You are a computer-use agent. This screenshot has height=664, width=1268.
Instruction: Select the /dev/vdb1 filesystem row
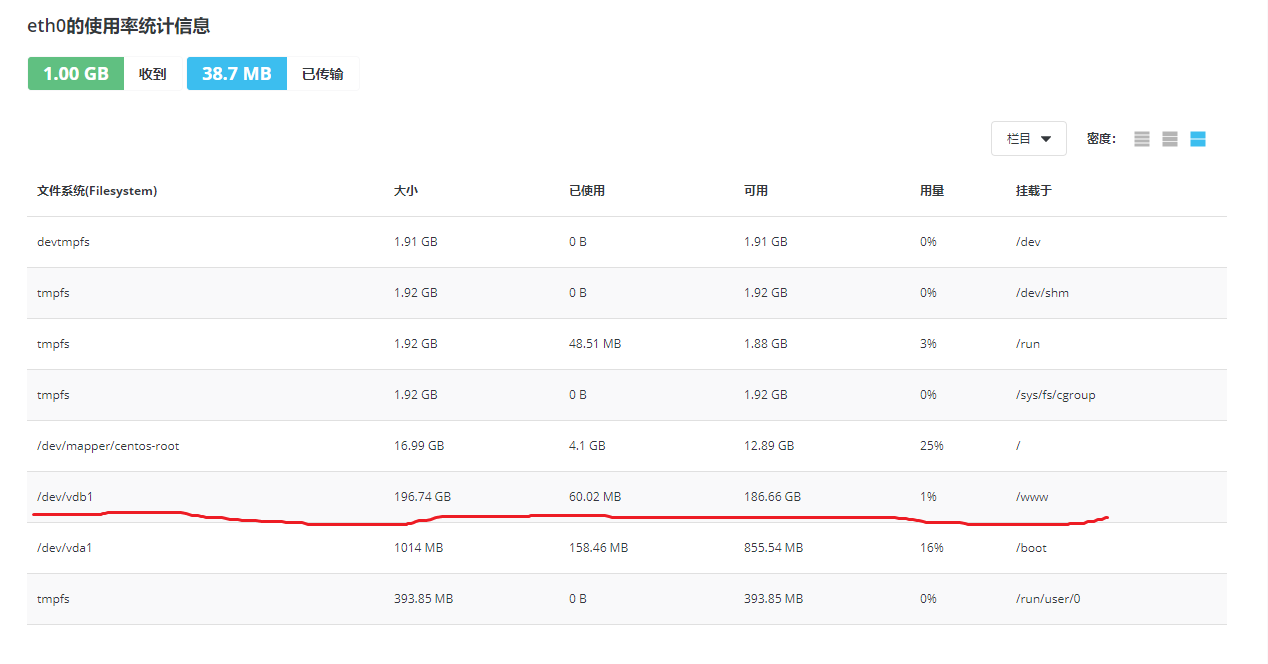click(x=65, y=497)
